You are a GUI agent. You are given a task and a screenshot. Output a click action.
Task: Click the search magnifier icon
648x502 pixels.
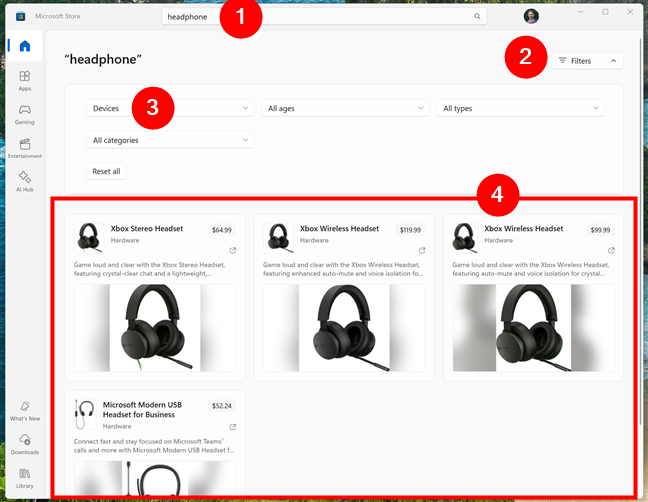pos(477,16)
